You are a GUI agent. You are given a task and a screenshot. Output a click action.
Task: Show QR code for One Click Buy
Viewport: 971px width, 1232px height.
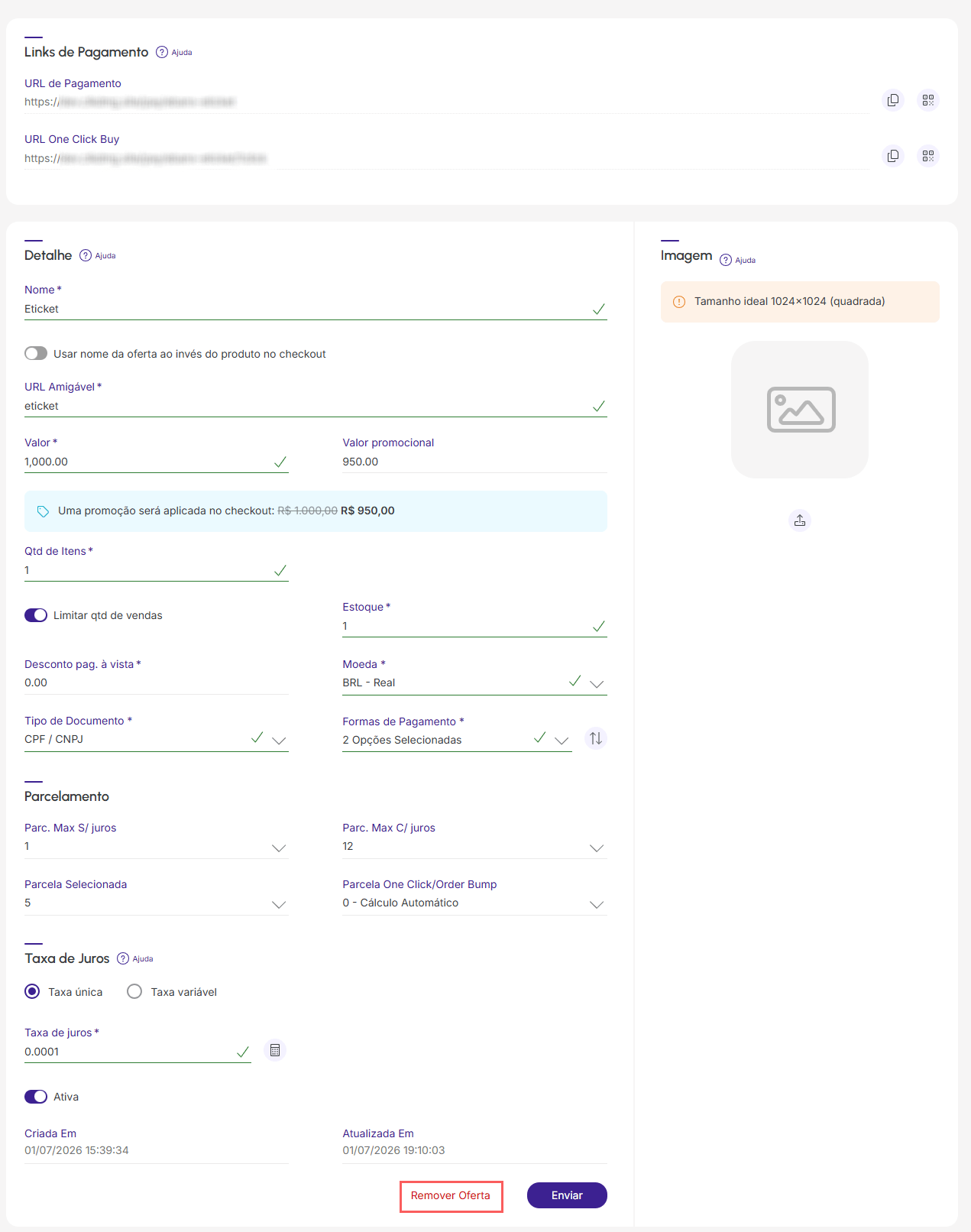tap(927, 156)
